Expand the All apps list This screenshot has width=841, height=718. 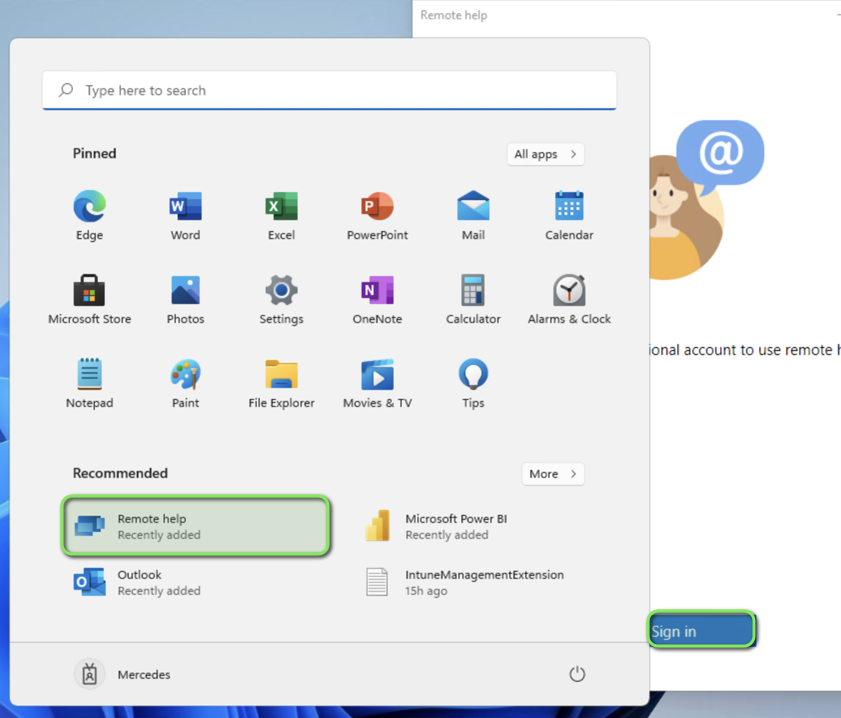tap(545, 154)
